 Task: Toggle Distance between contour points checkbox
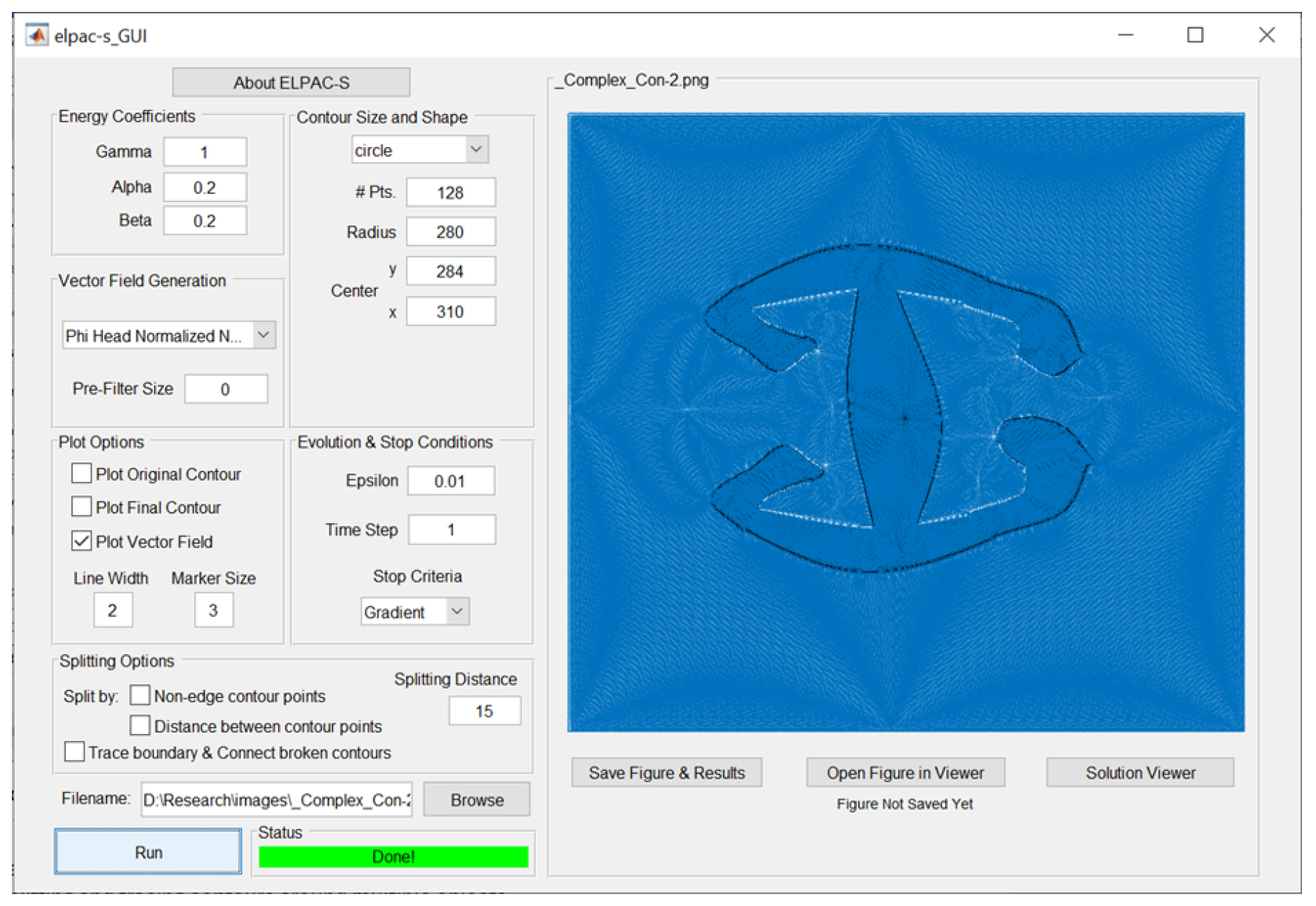(140, 725)
